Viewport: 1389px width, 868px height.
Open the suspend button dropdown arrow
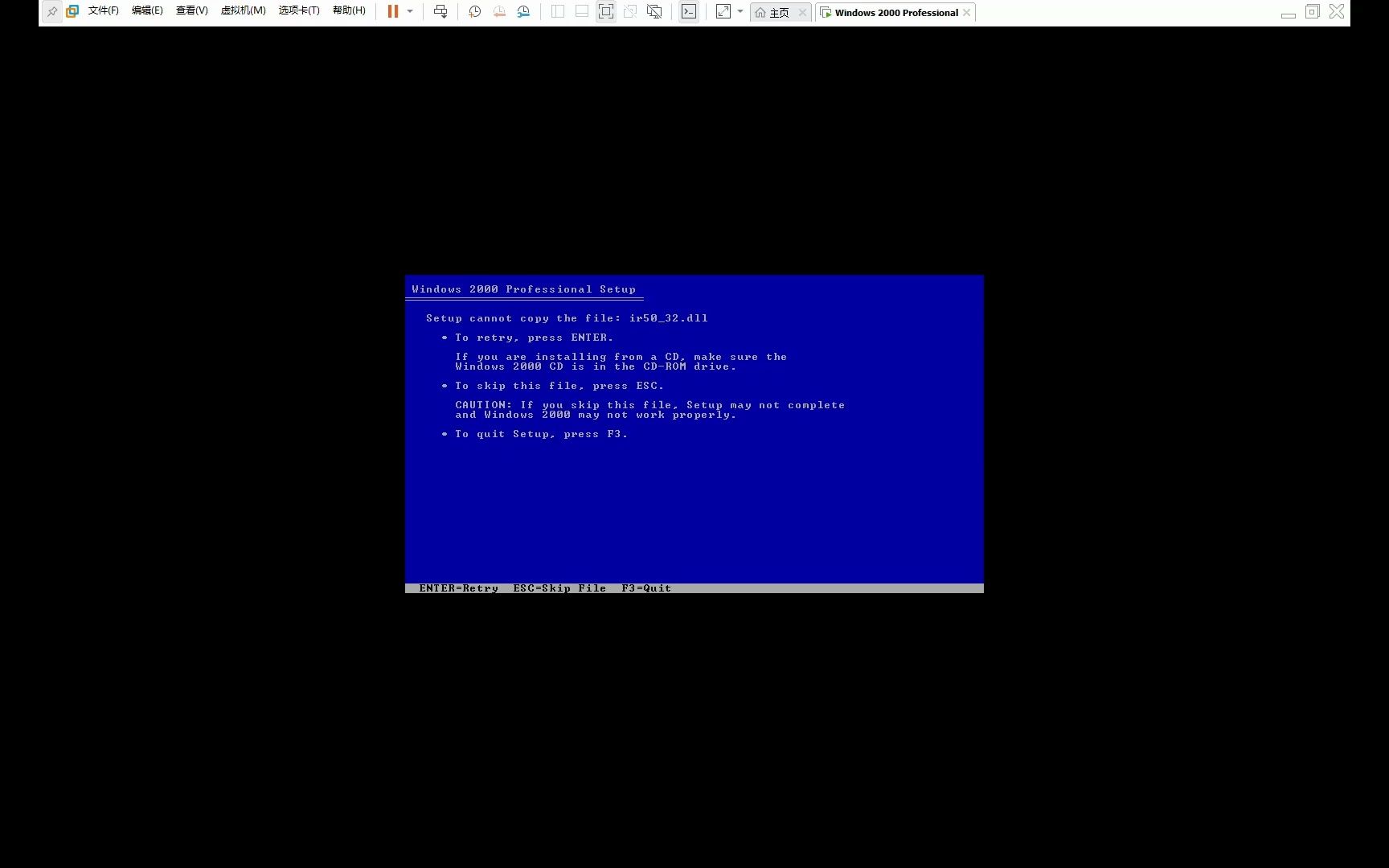[410, 11]
